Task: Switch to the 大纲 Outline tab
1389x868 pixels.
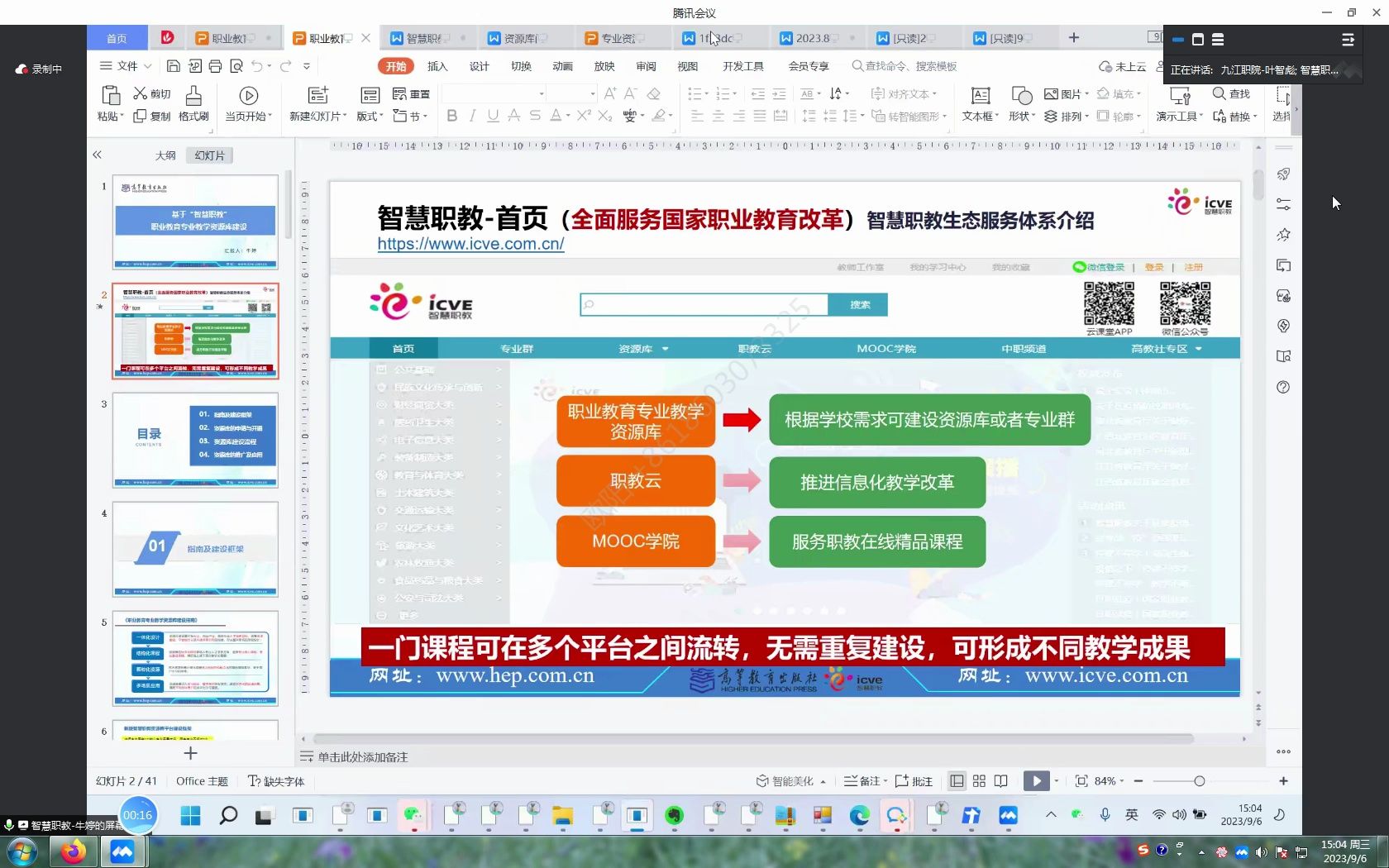Action: coord(165,155)
